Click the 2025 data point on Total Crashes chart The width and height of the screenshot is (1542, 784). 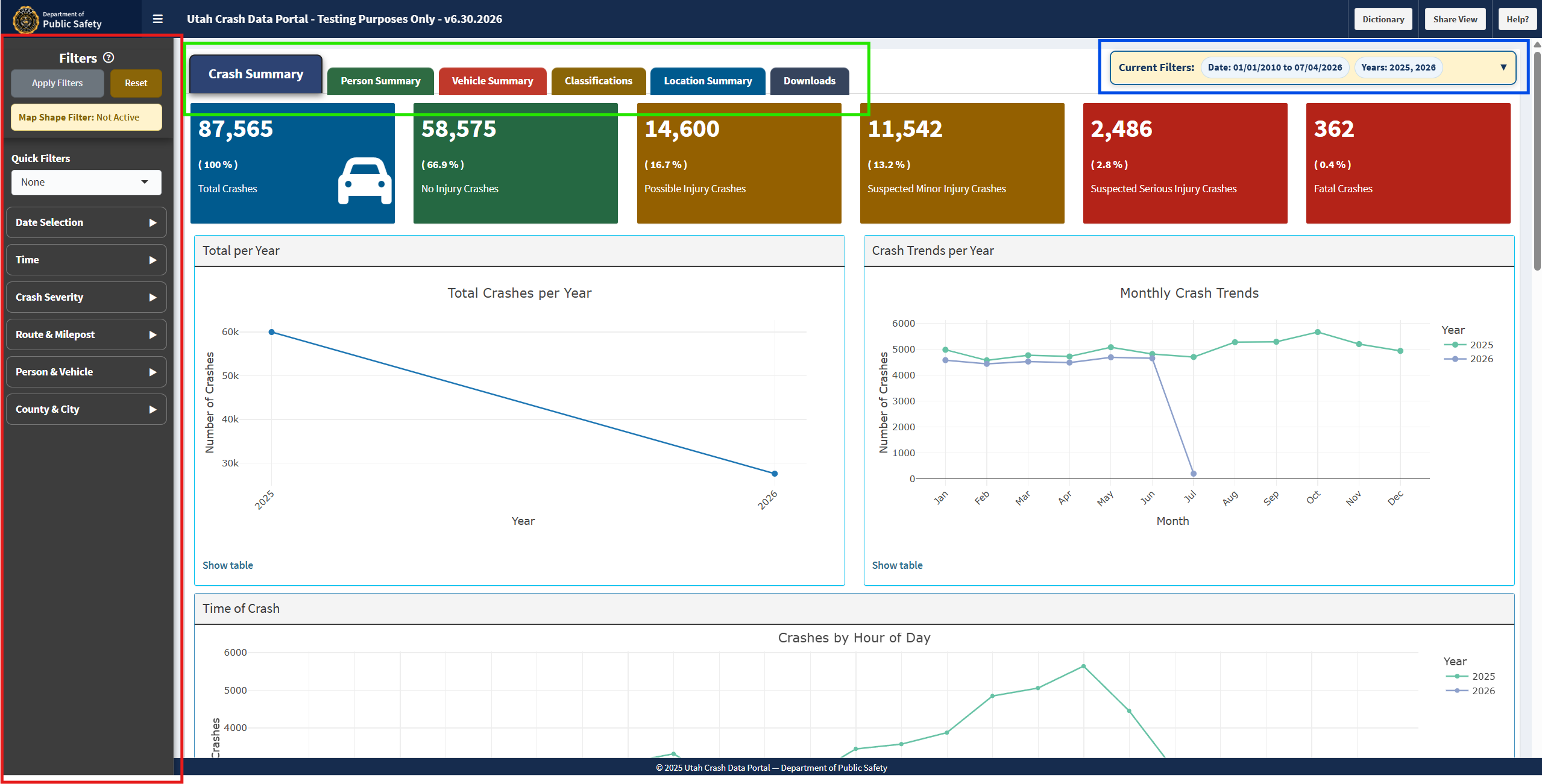(x=272, y=332)
